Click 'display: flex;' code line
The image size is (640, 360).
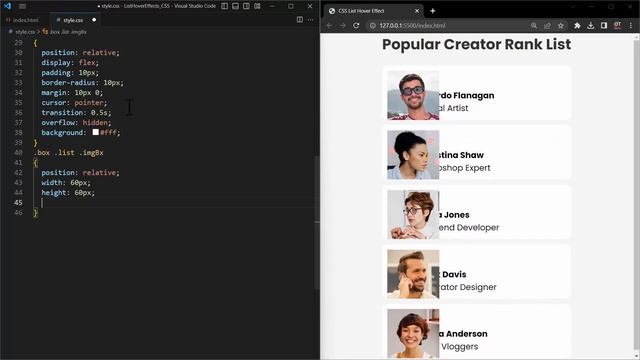[70, 62]
